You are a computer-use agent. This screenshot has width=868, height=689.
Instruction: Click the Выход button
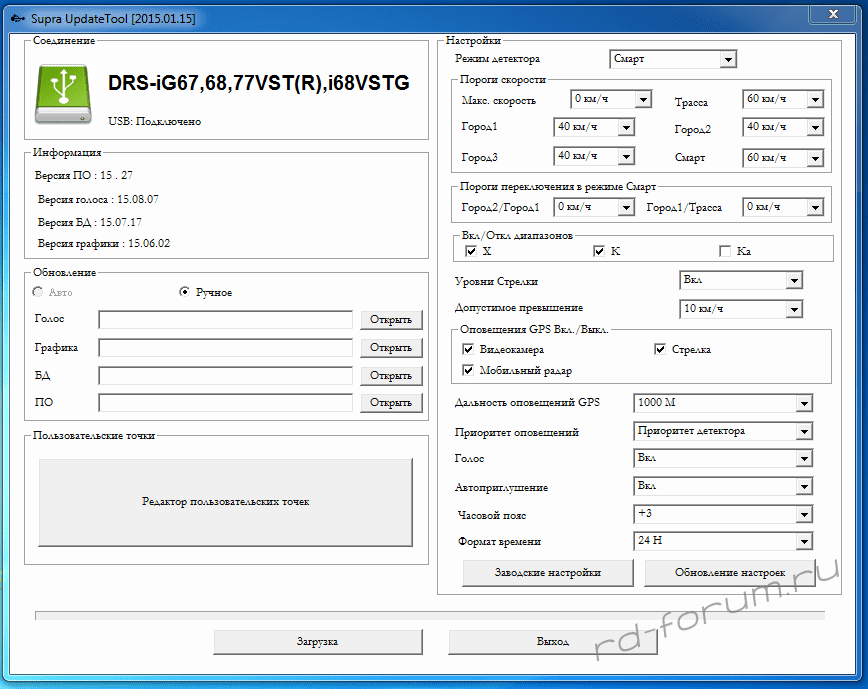(x=552, y=642)
